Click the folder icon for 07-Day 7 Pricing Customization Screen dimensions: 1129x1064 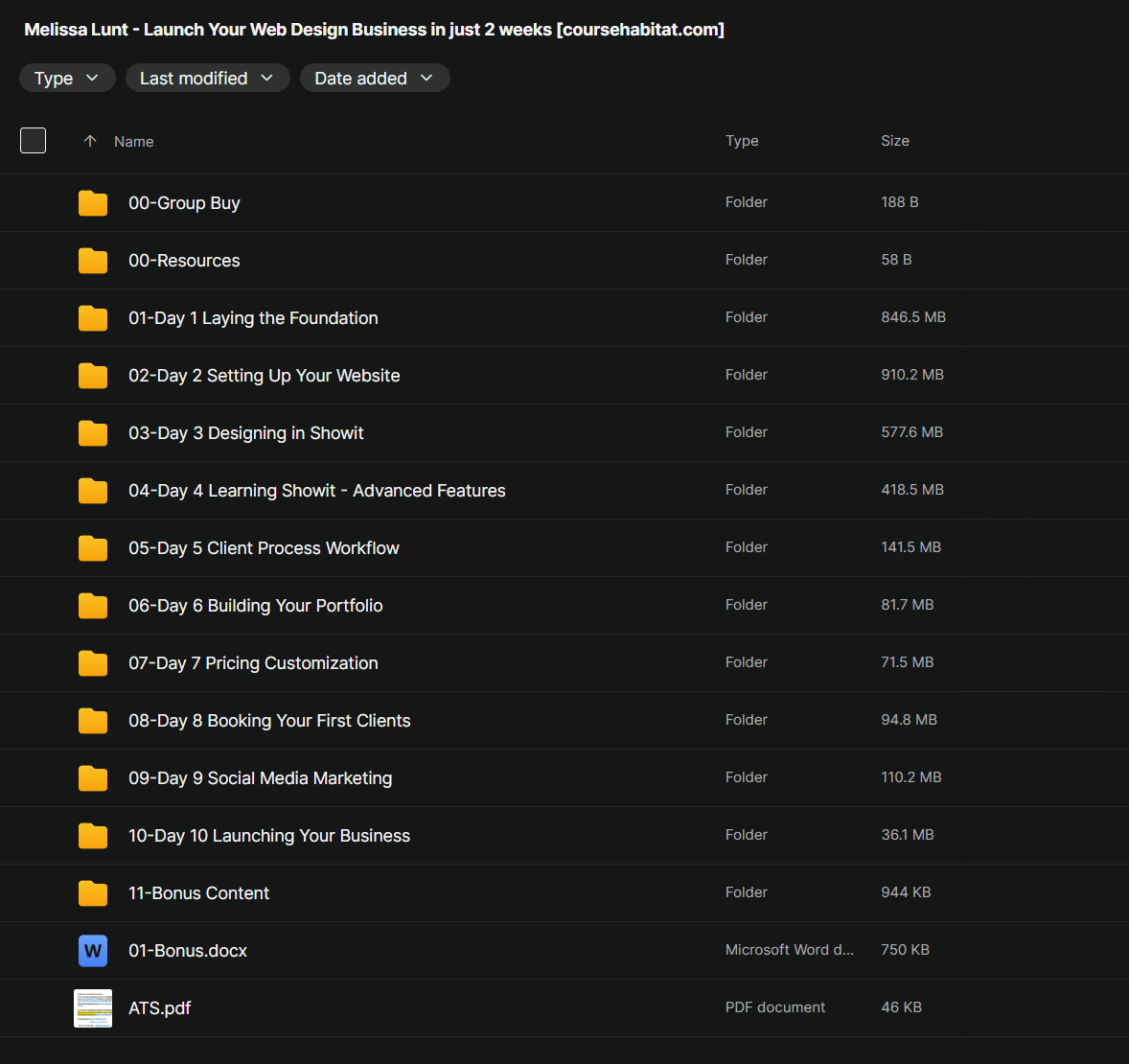click(x=93, y=662)
